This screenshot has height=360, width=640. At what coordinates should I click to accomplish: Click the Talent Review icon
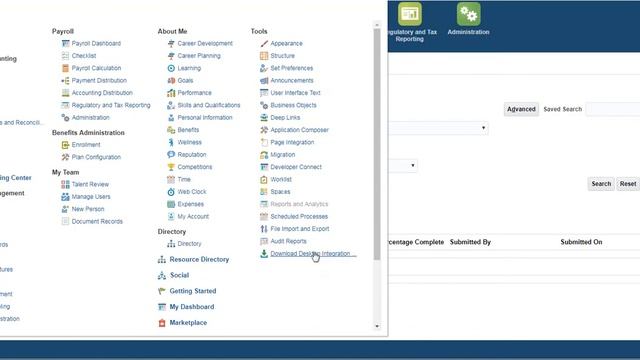[65, 184]
